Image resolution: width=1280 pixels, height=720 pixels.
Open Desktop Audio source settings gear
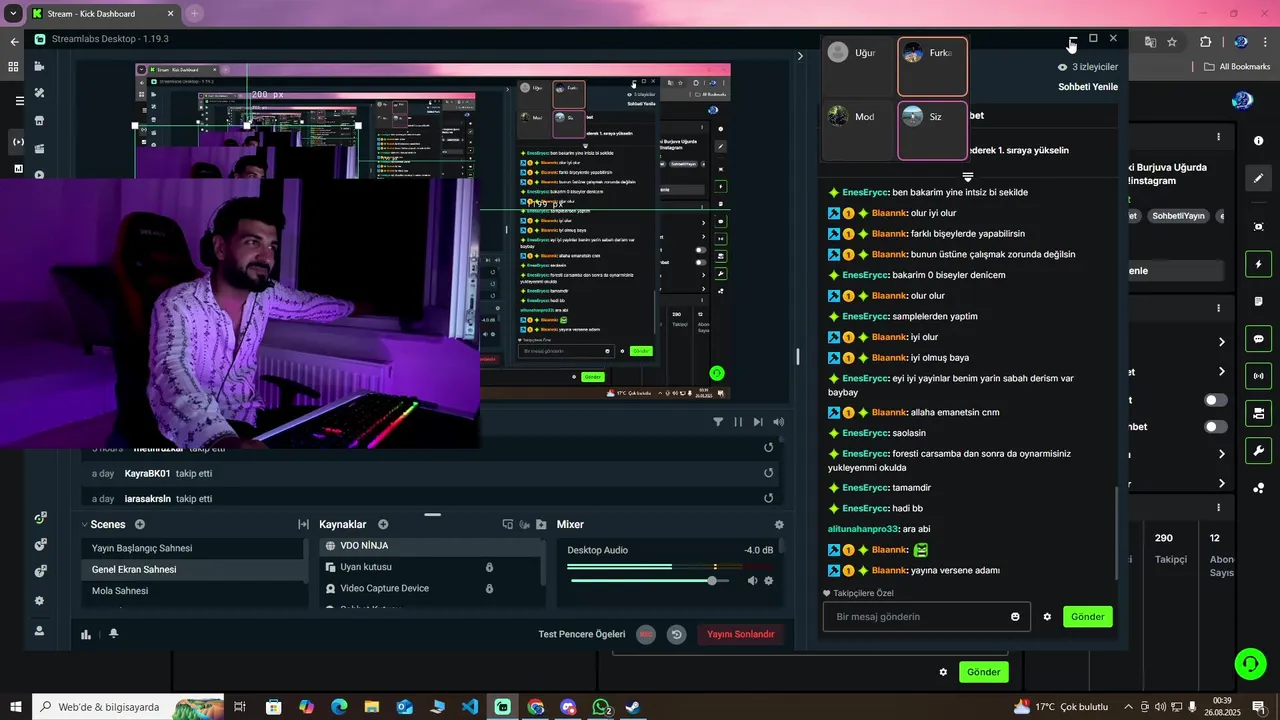pyautogui.click(x=769, y=581)
